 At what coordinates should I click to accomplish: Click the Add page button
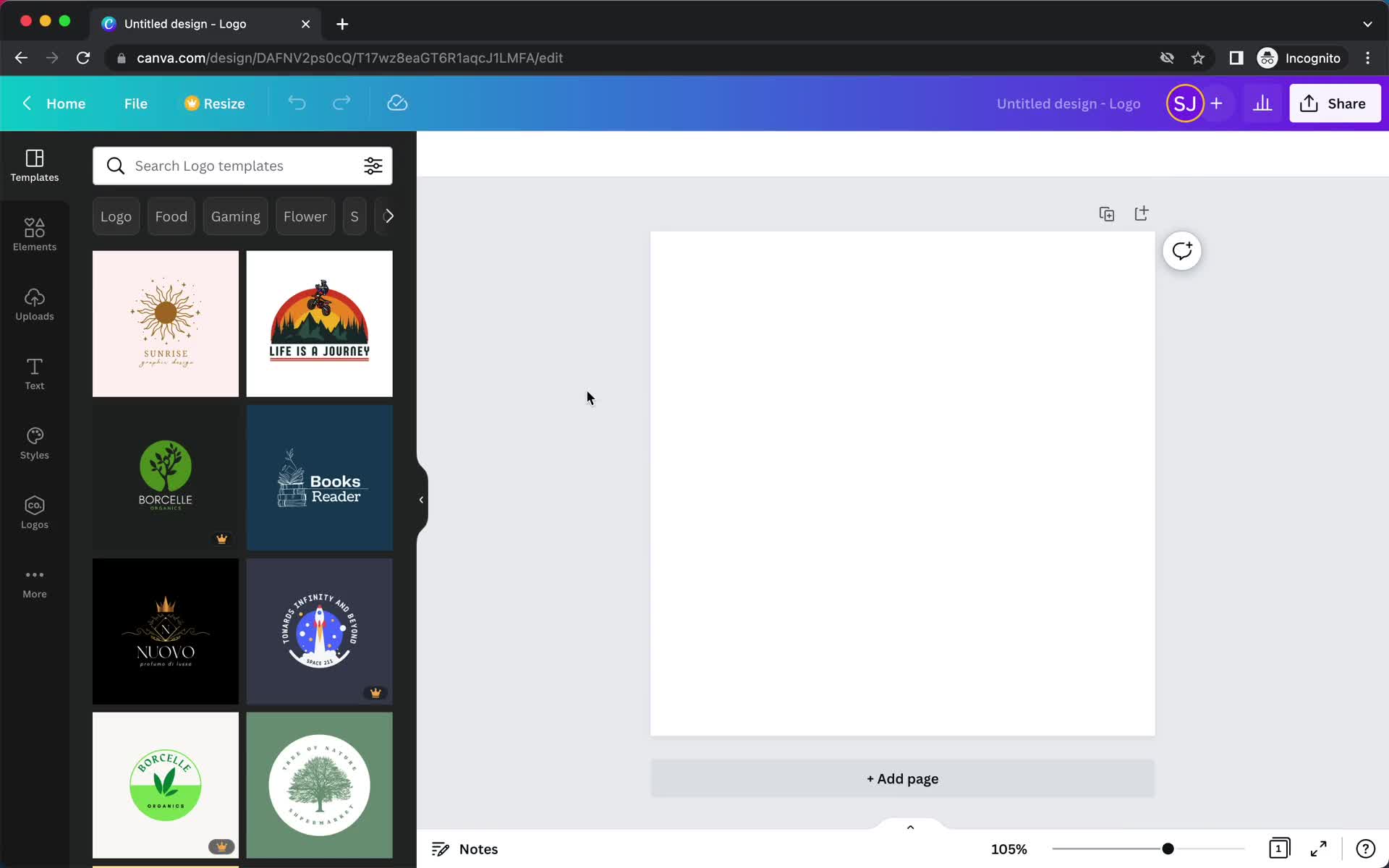901,779
